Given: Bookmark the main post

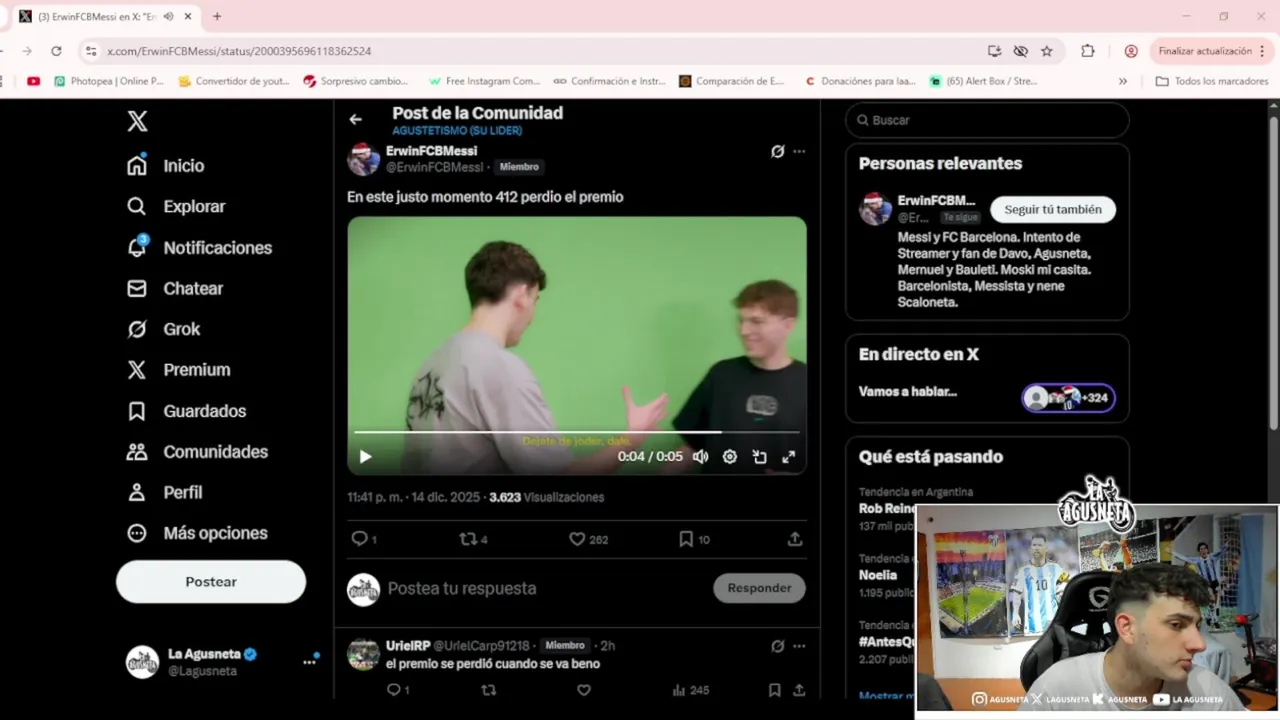Looking at the screenshot, I should (694, 539).
